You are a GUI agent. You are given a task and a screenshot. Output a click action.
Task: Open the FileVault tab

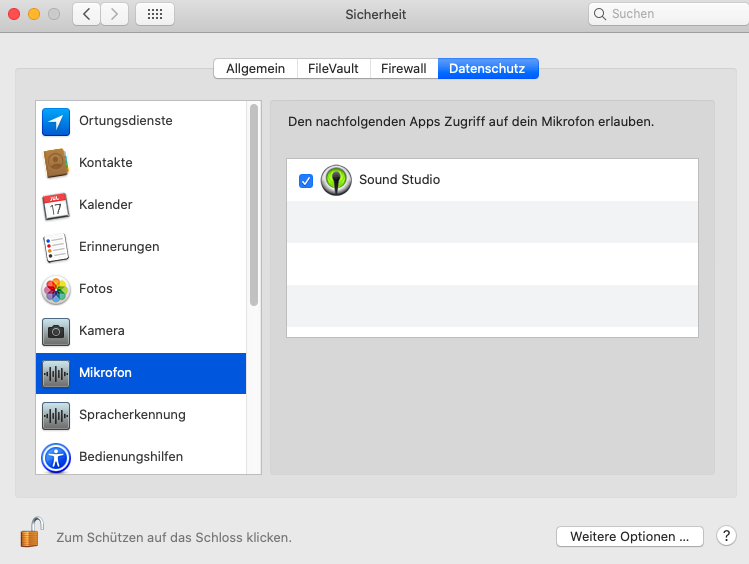[x=333, y=69]
